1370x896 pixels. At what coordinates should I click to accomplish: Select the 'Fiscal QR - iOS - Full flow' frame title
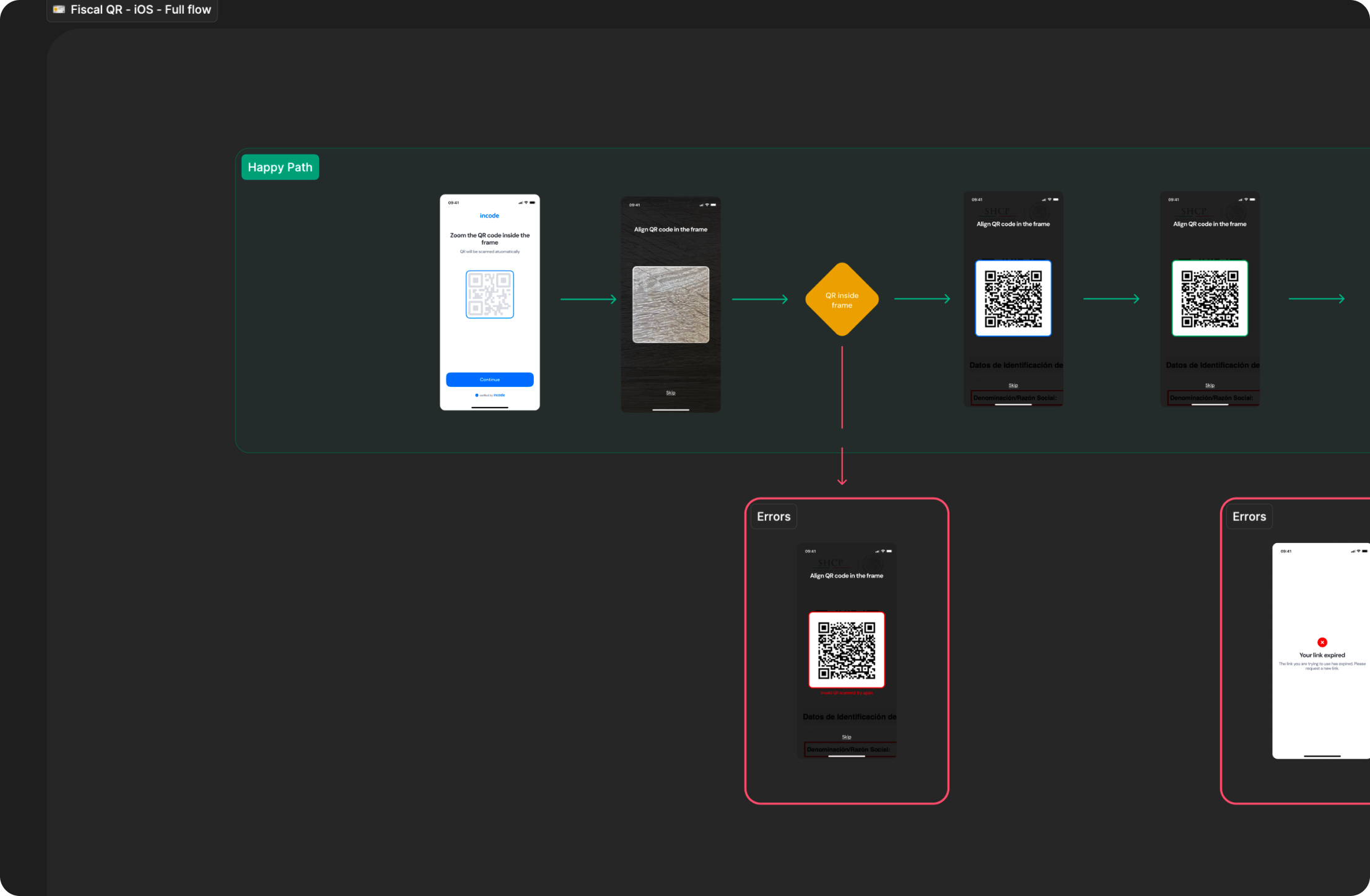click(141, 9)
